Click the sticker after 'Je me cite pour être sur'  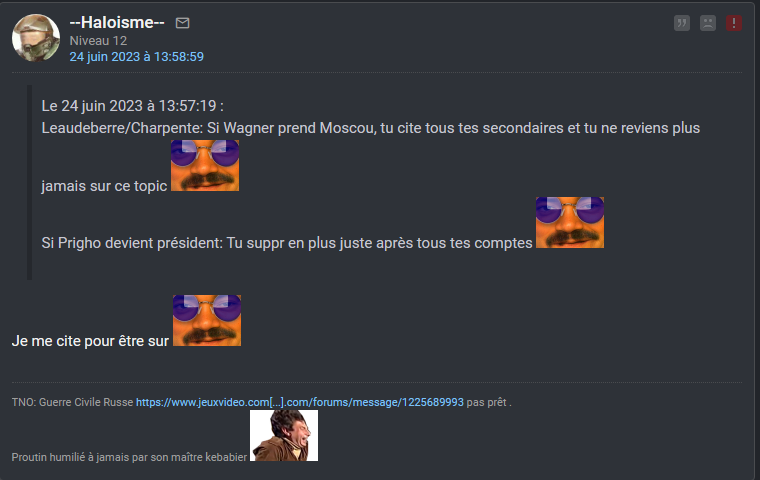tap(207, 320)
